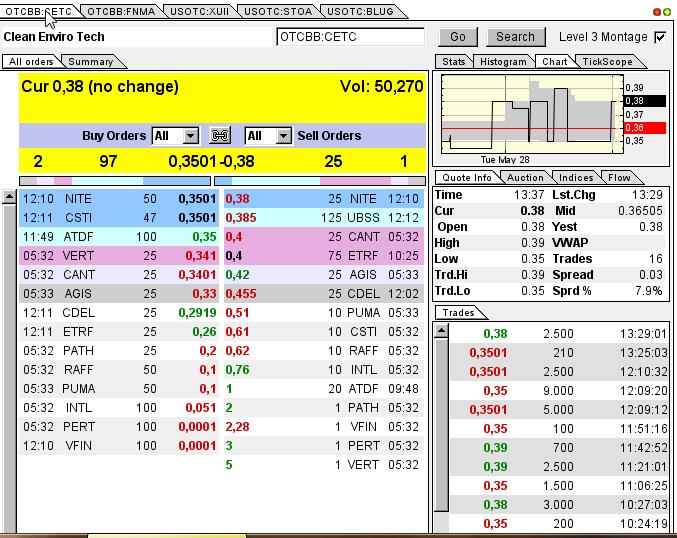Click the black 0,38 price marker on chart

click(x=645, y=101)
